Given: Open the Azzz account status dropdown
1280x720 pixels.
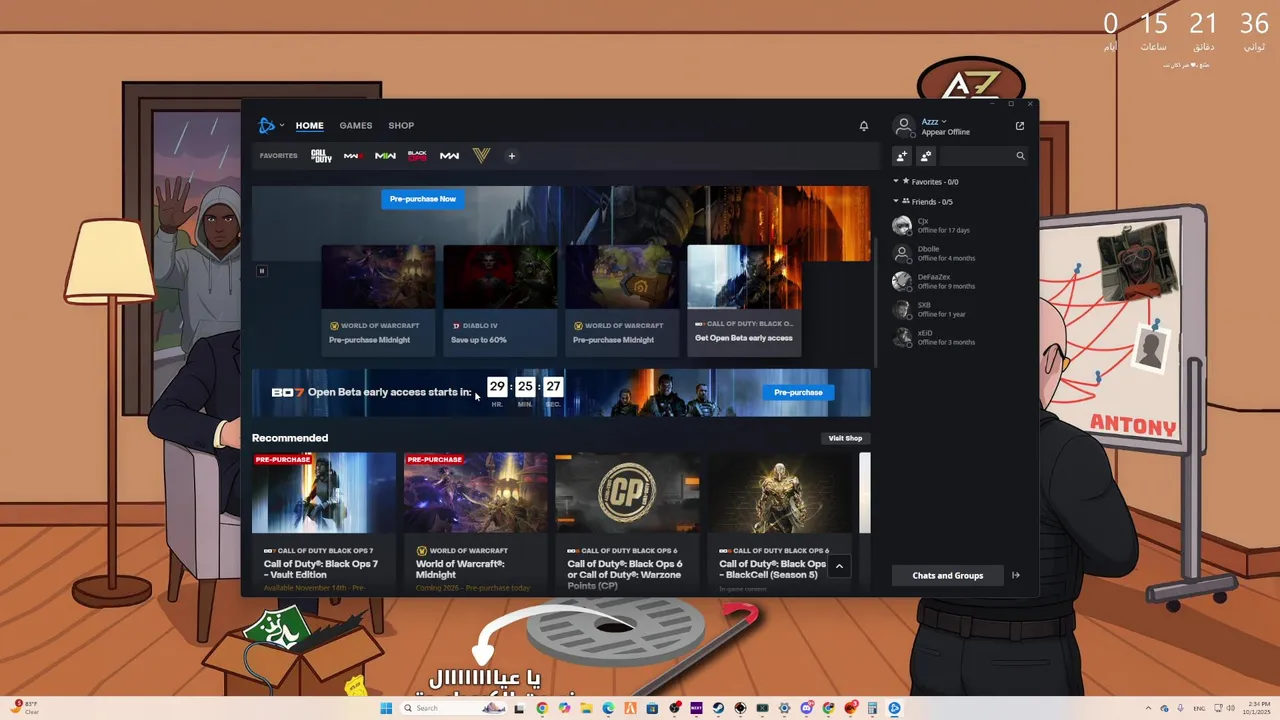Looking at the screenshot, I should 934,122.
